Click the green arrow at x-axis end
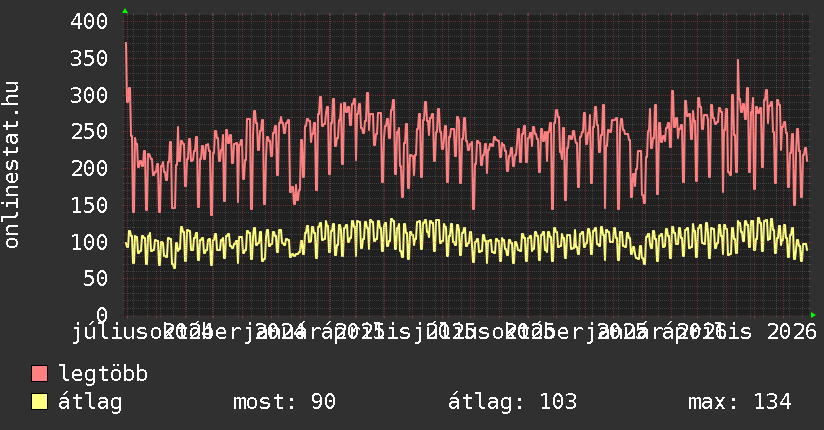The image size is (824, 430). tap(813, 315)
